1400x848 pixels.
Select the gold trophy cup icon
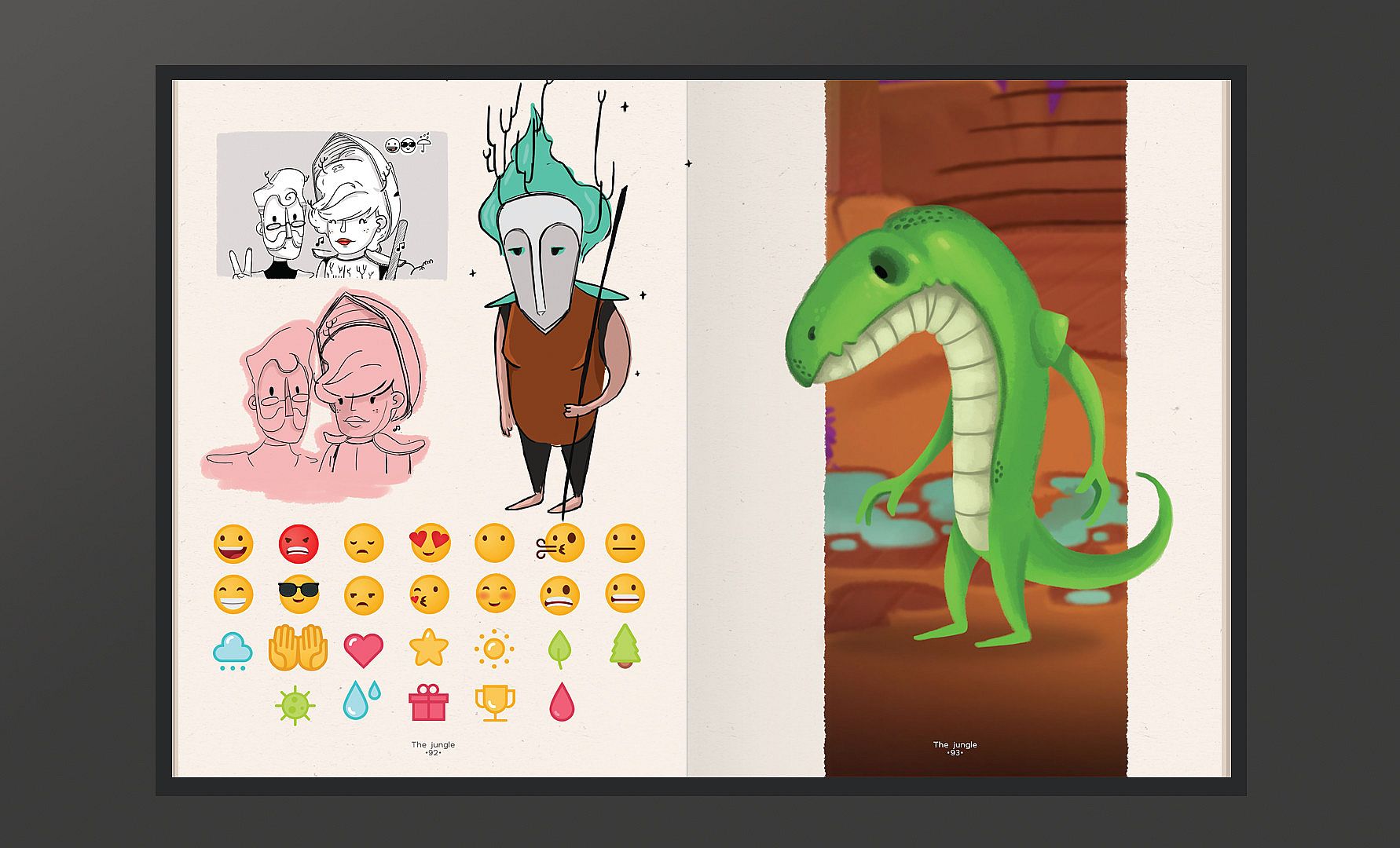[495, 704]
